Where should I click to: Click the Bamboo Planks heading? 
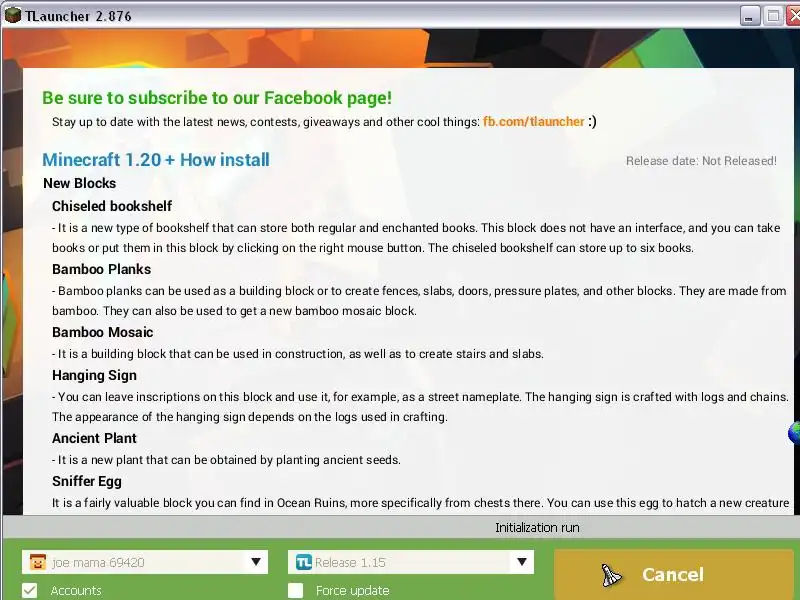[102, 269]
